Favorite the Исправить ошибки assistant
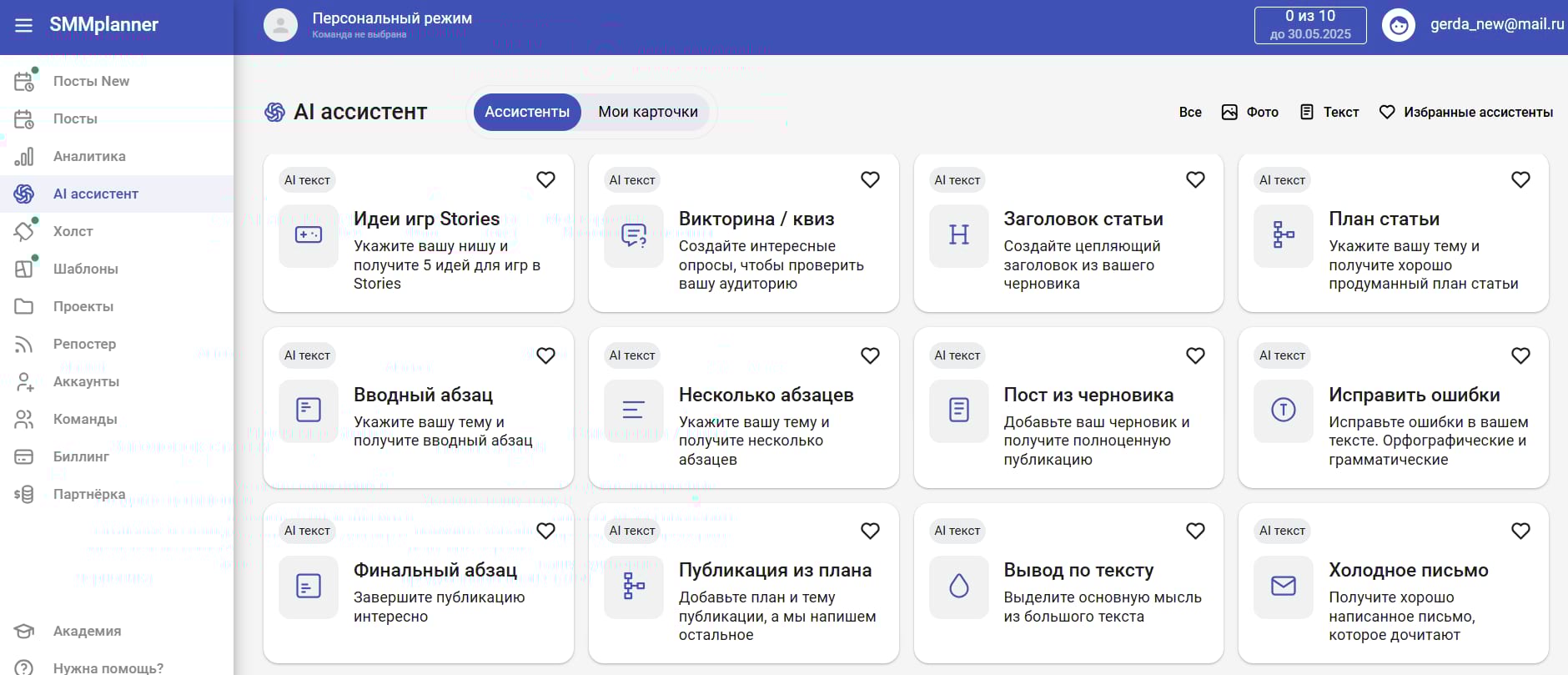The image size is (1568, 675). click(1520, 355)
